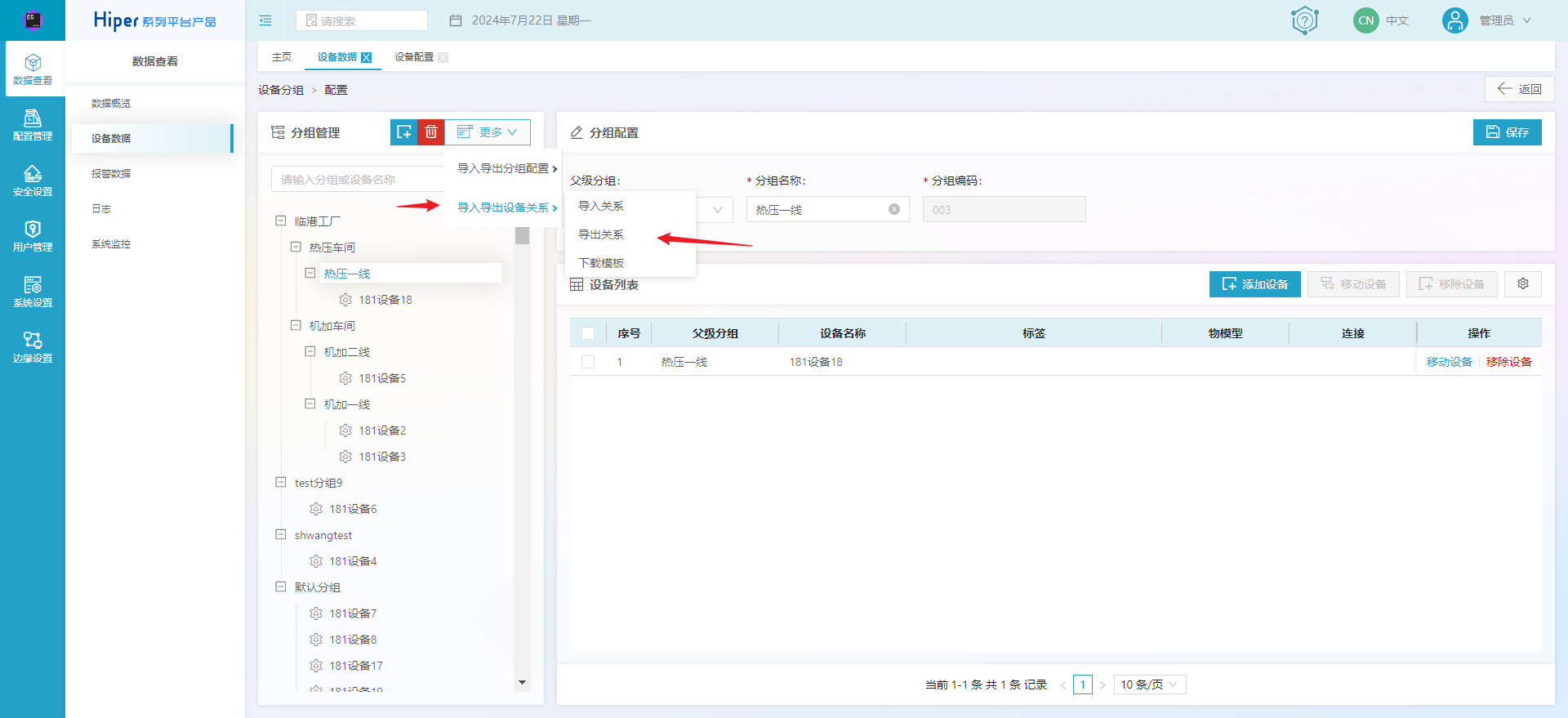Switch to the 主页 tab

tap(282, 57)
